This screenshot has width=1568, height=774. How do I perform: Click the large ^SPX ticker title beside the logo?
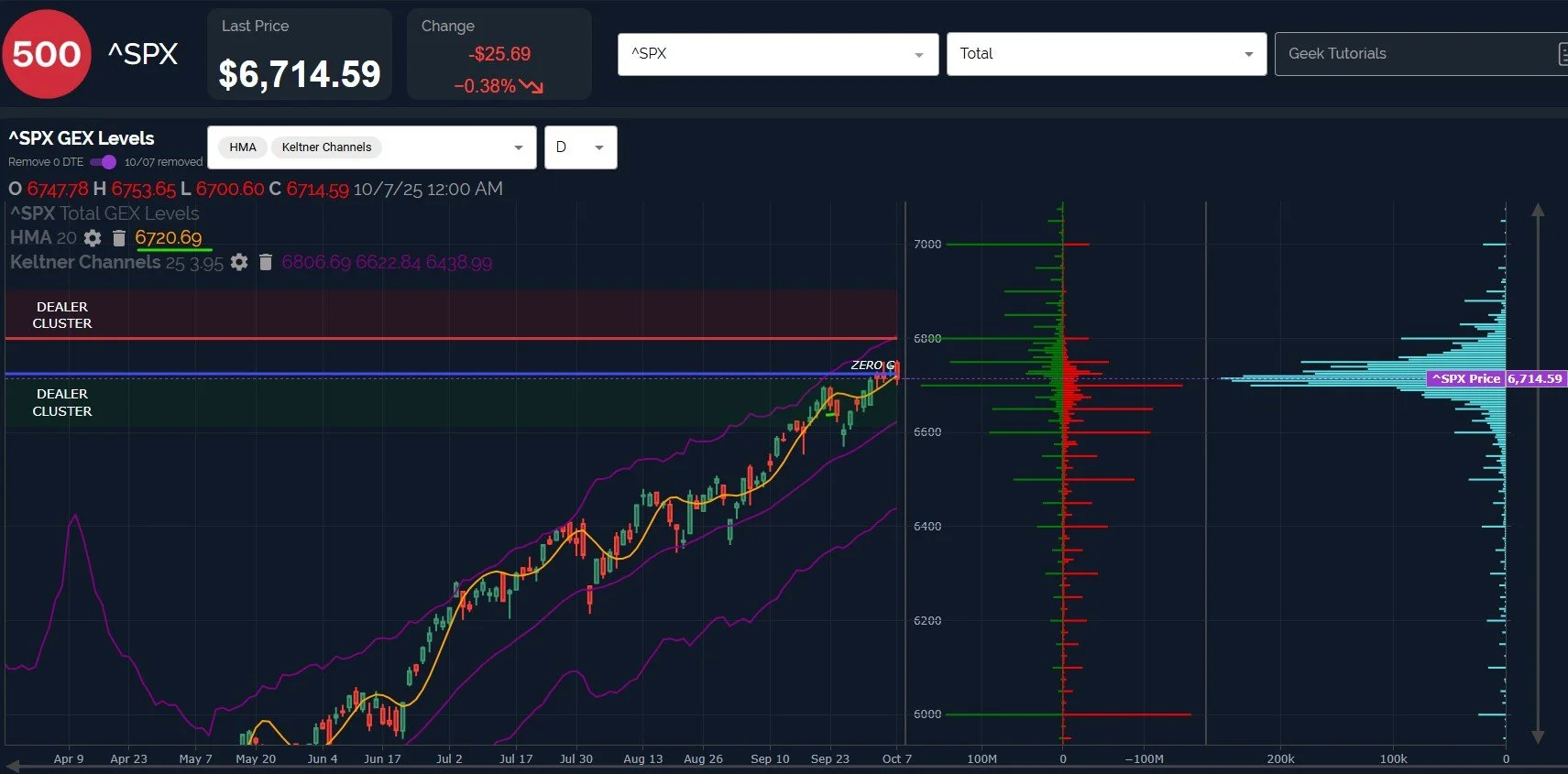pos(143,54)
